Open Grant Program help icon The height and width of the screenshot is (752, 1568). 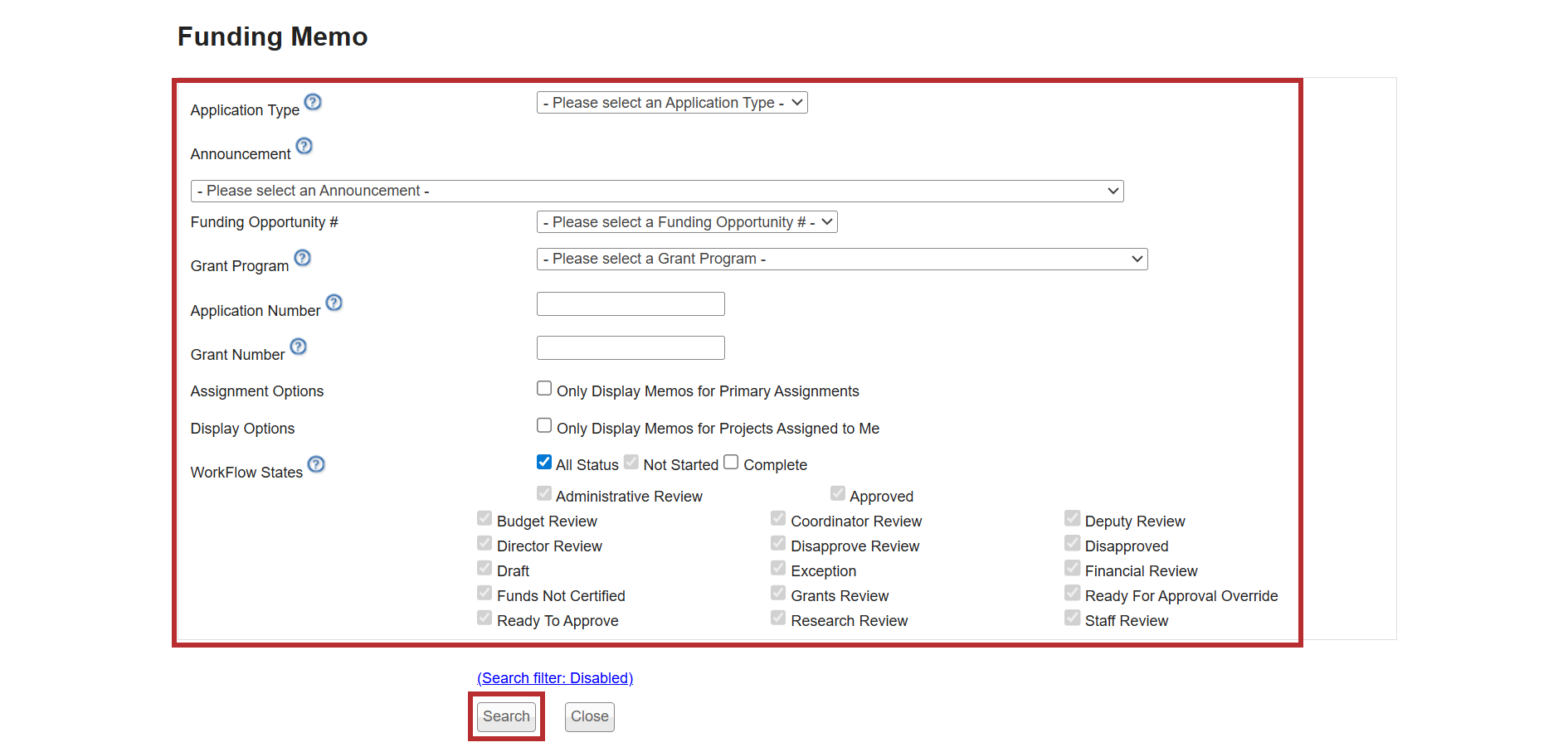click(x=303, y=258)
